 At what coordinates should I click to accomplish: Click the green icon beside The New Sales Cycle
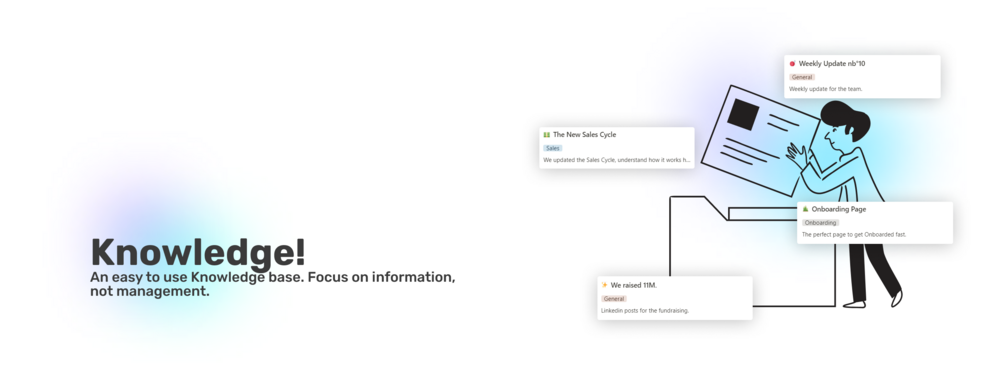(547, 135)
